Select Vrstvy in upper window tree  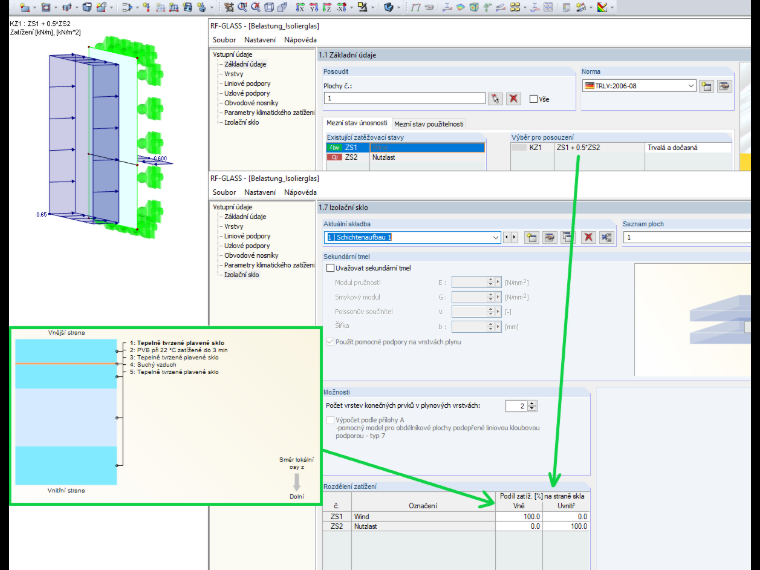(x=234, y=74)
